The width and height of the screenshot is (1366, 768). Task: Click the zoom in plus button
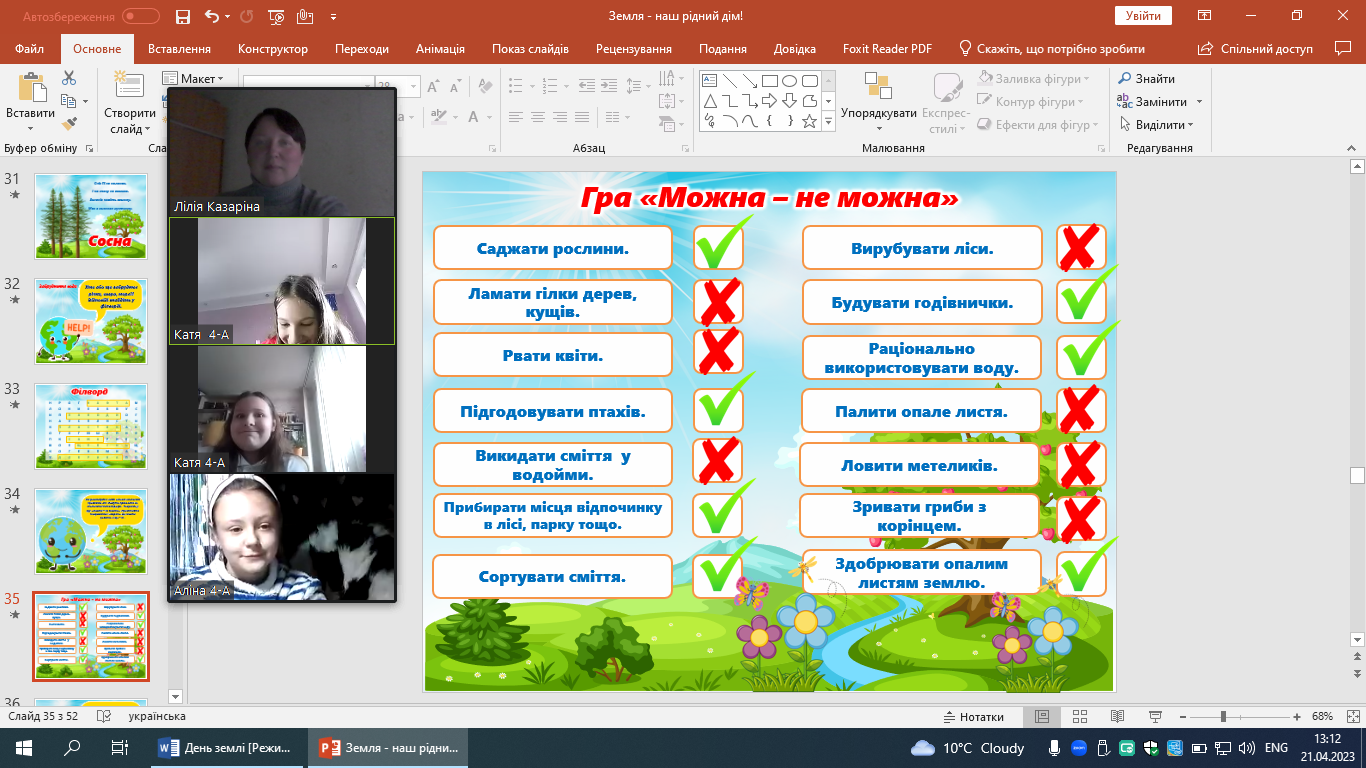(x=1297, y=717)
